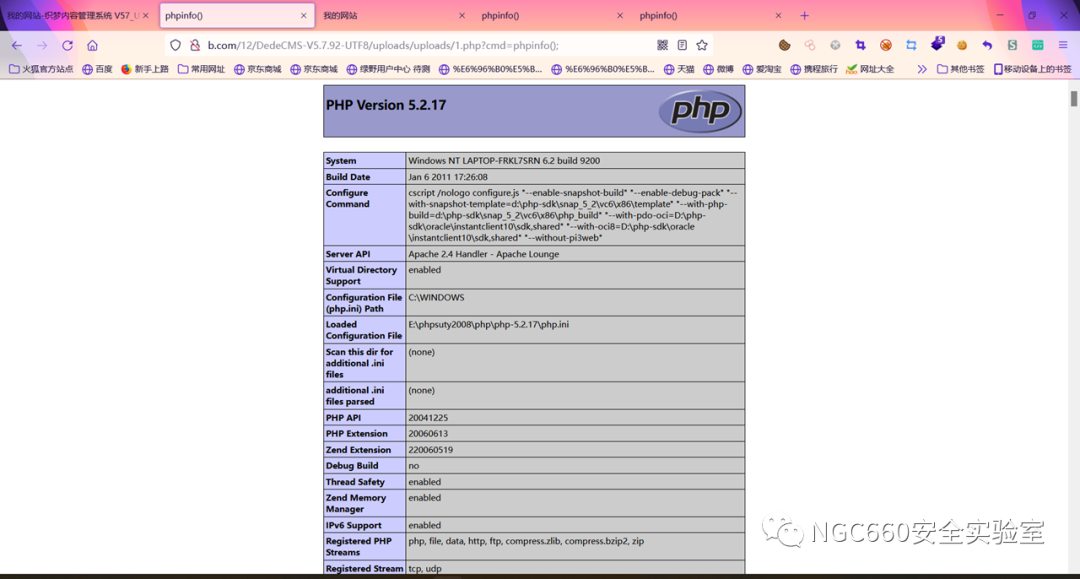Select the 'C:\WINDOWS' php.ini path value
This screenshot has height=579, width=1080.
436,297
